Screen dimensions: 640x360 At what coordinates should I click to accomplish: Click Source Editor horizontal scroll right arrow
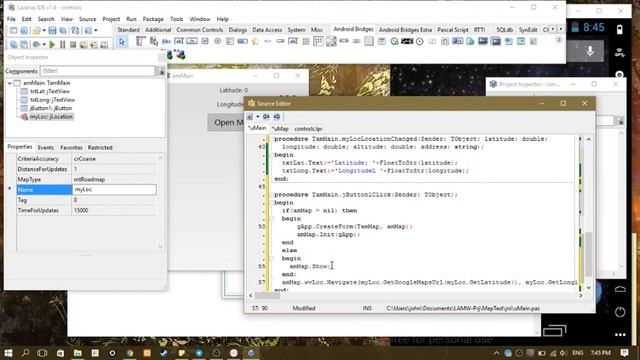pos(580,295)
